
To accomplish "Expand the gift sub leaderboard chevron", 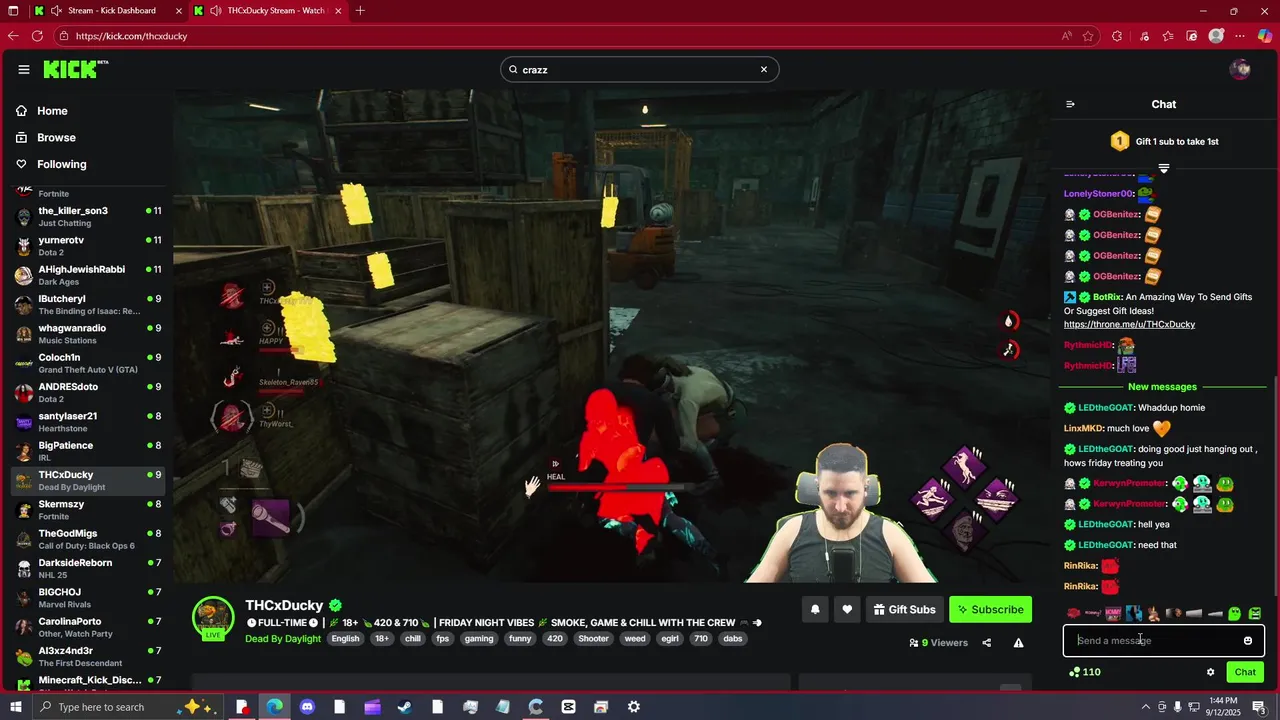I will pyautogui.click(x=1164, y=168).
